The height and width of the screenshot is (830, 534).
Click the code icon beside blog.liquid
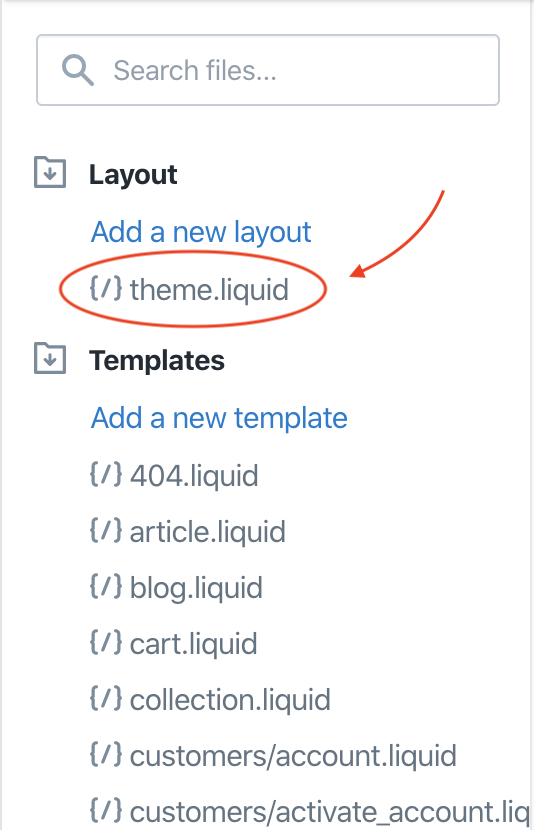point(106,586)
